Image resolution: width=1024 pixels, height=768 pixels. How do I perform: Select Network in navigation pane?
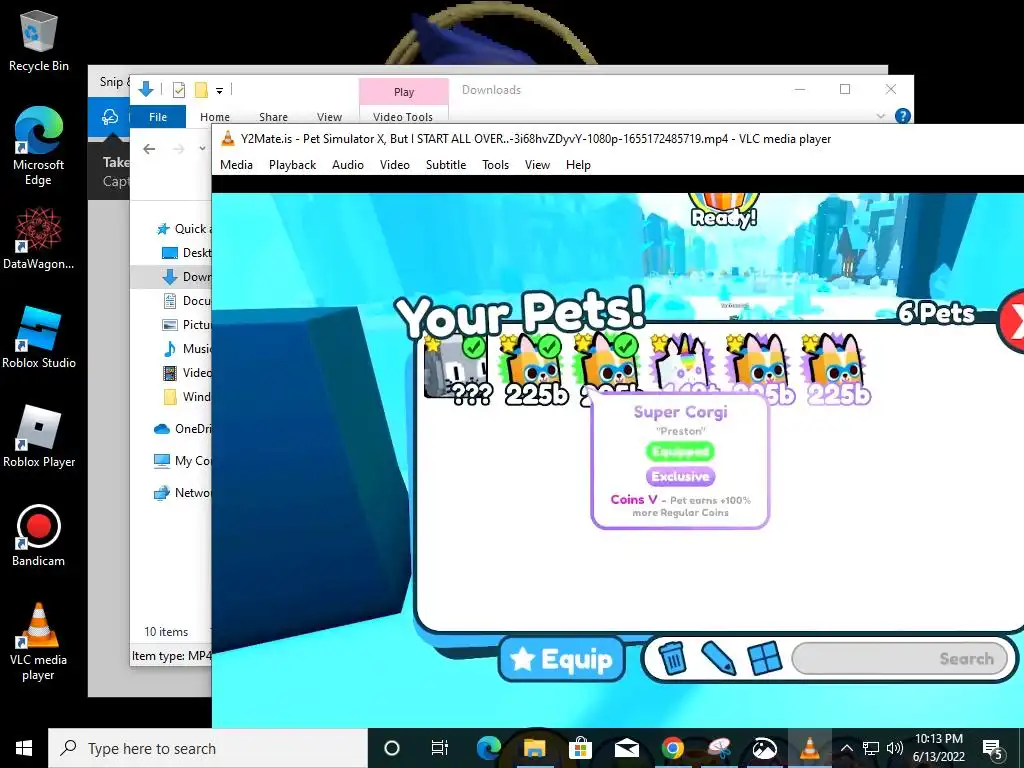[182, 492]
